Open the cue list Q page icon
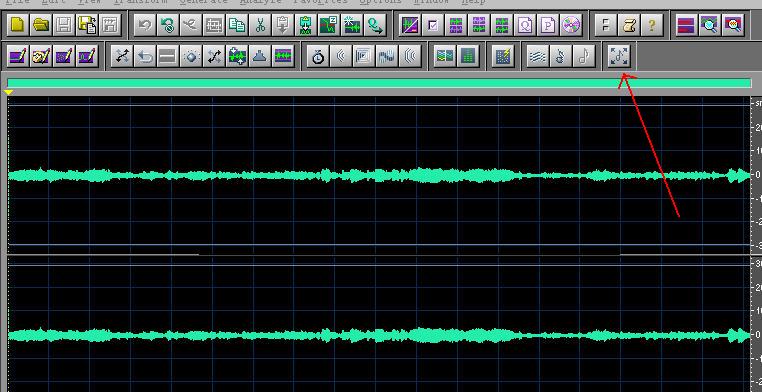The image size is (762, 392). point(525,25)
